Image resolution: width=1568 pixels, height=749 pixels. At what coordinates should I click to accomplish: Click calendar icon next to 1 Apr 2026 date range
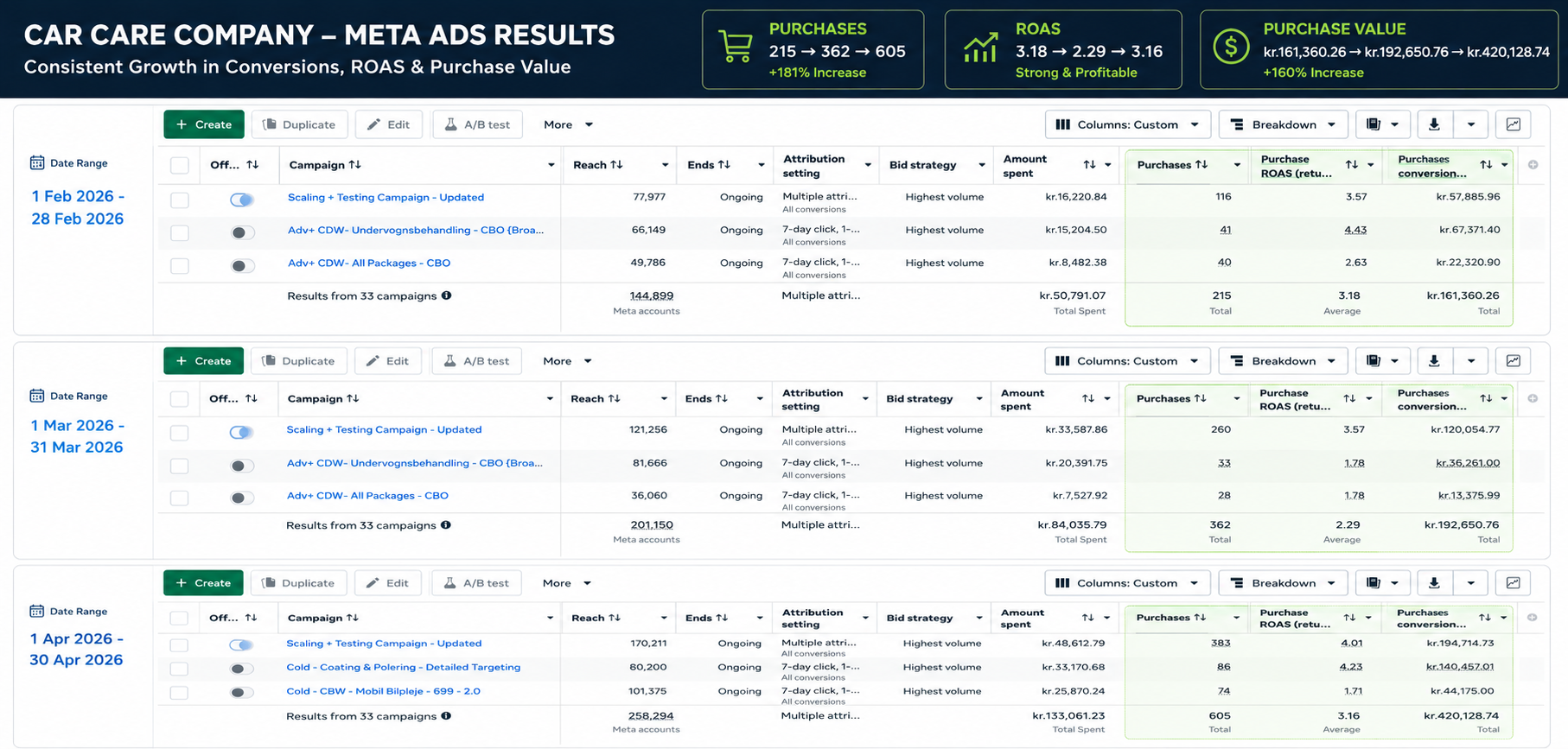[x=37, y=611]
